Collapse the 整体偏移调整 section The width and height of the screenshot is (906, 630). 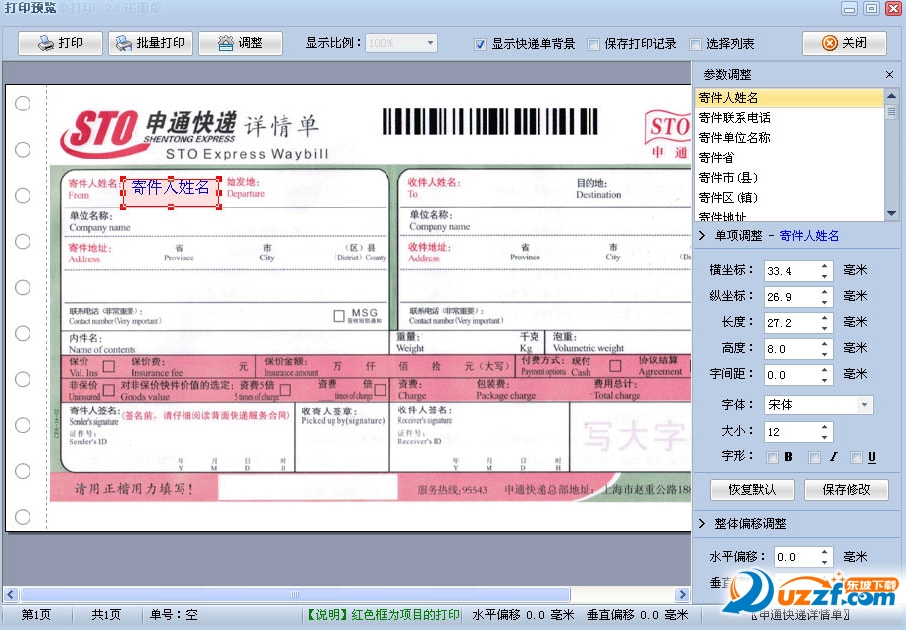point(702,524)
